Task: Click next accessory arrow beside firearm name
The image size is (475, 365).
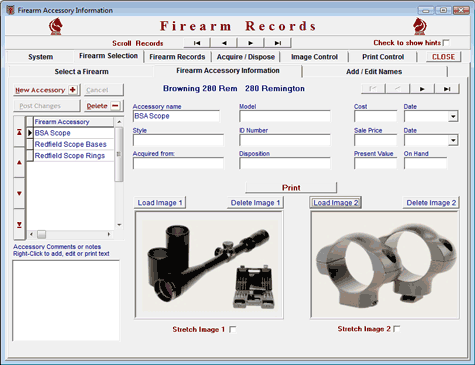Action: point(422,89)
